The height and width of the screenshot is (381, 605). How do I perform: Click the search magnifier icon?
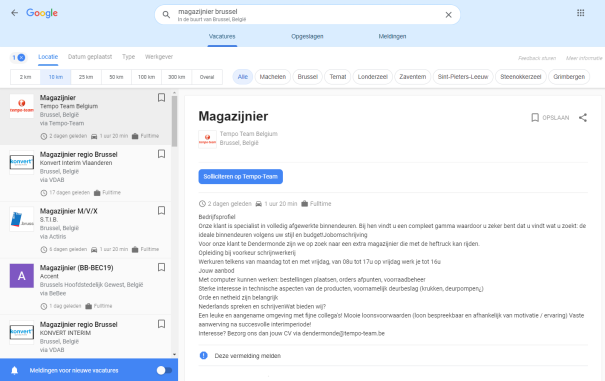[166, 15]
